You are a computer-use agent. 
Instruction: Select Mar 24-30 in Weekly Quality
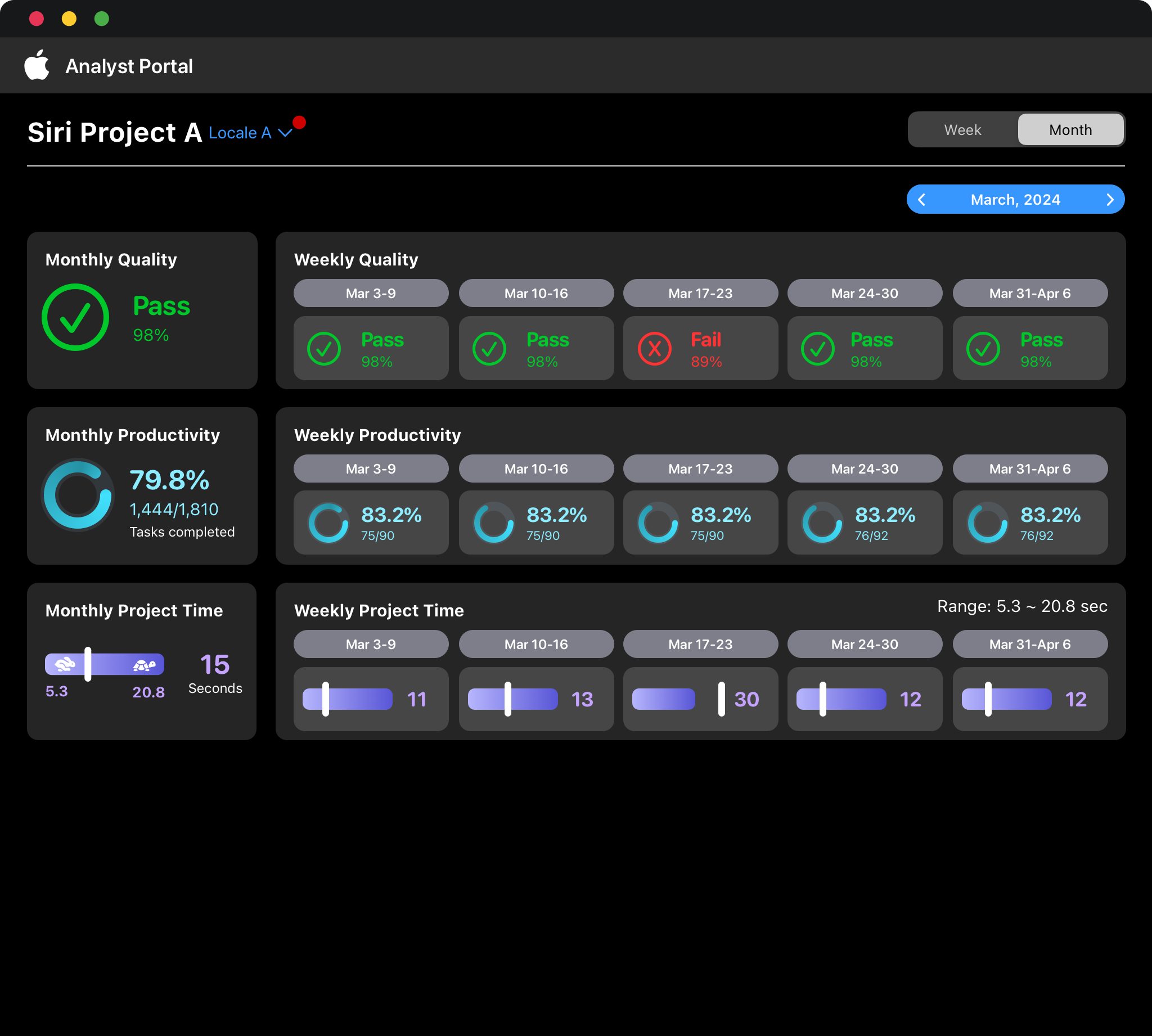tap(865, 293)
